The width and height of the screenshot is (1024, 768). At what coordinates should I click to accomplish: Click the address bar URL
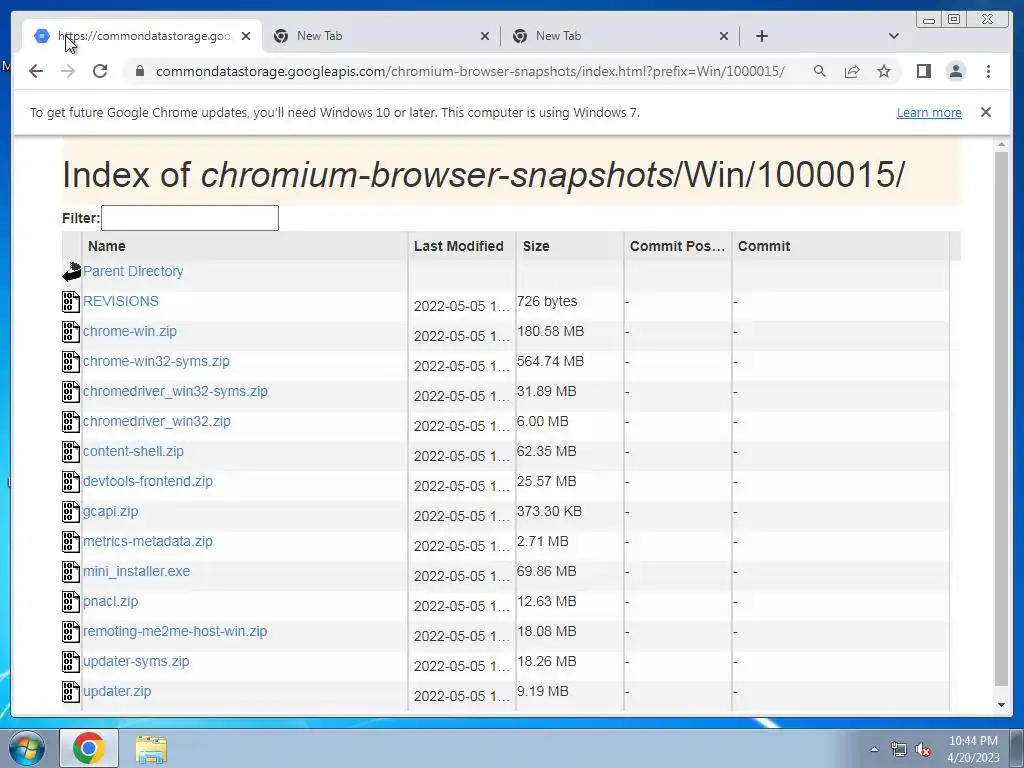pyautogui.click(x=470, y=71)
